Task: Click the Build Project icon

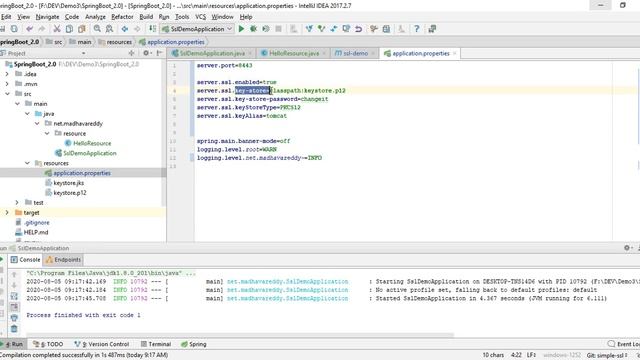Action: pyautogui.click(x=152, y=29)
